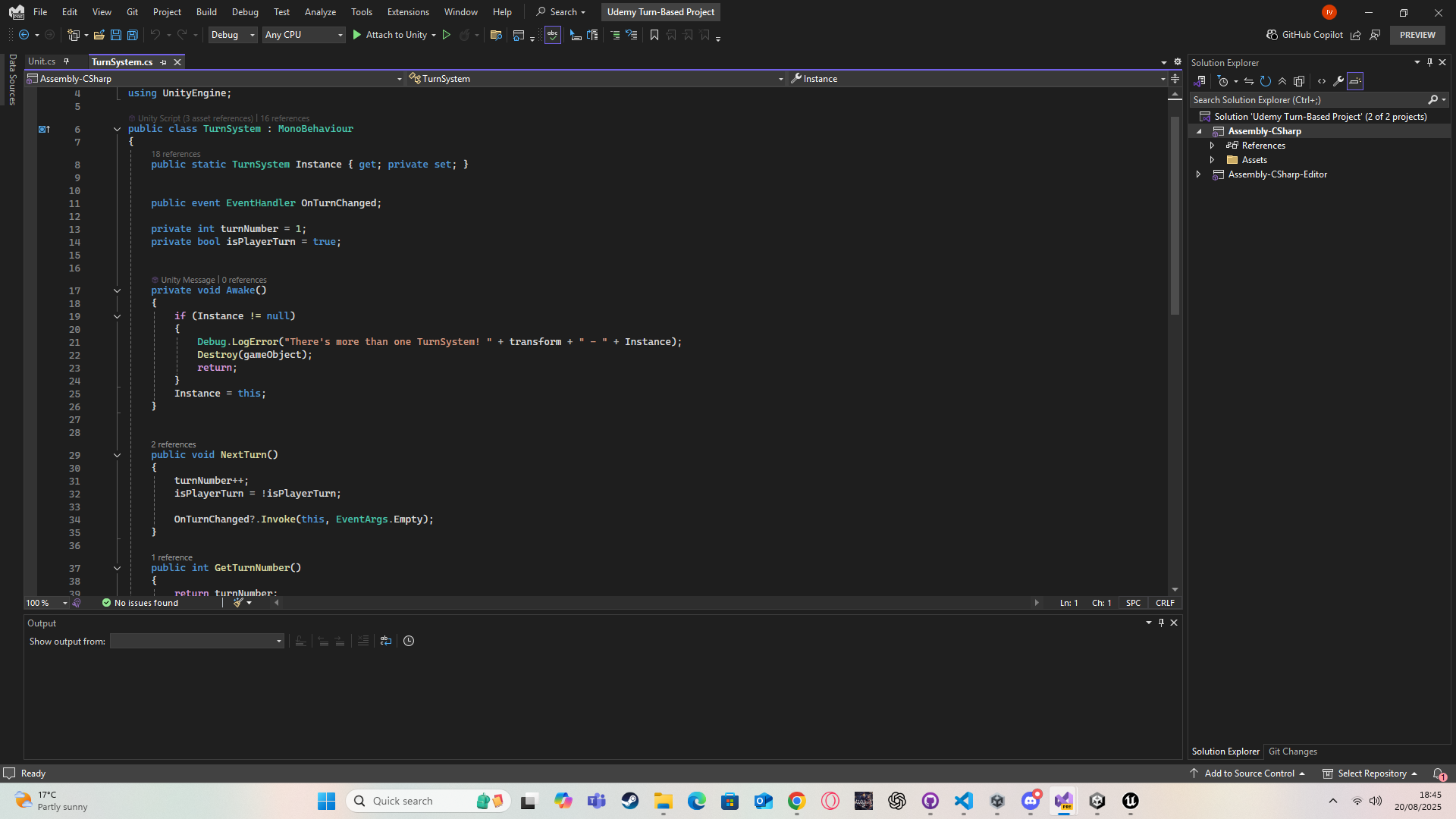This screenshot has height=819, width=1456.
Task: Collapse the Awake method at line 17
Action: tap(117, 290)
